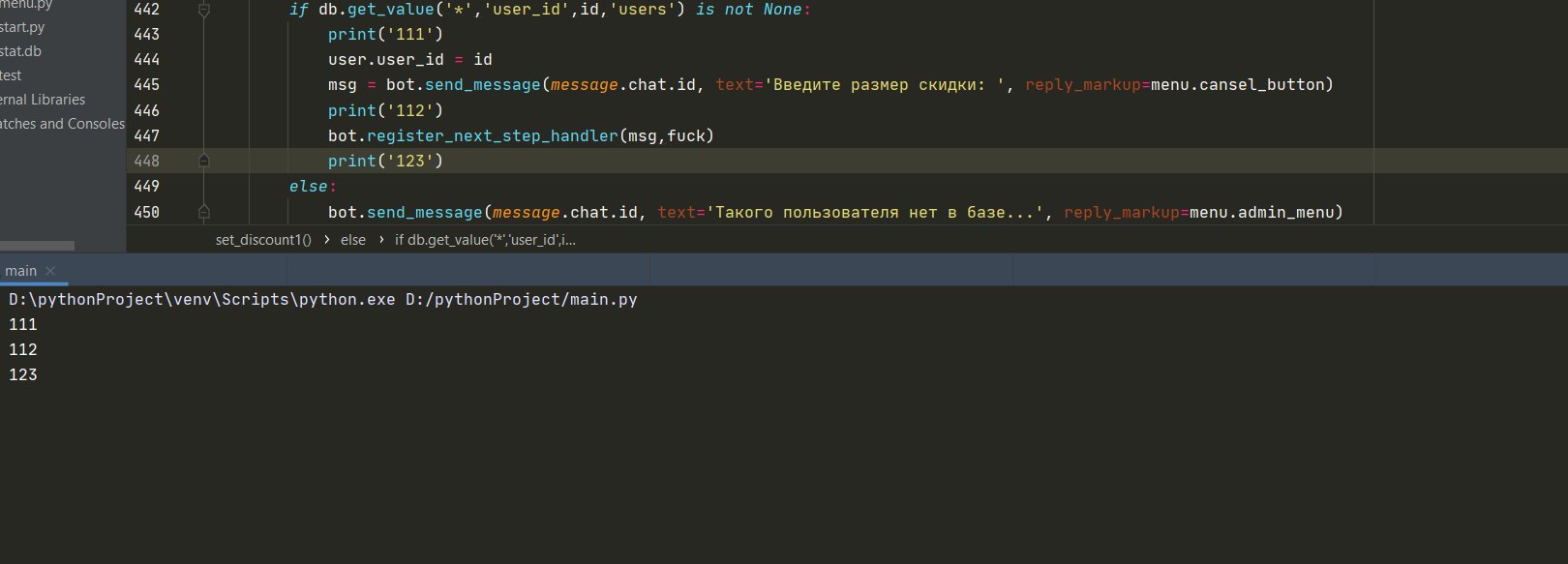Open start.py in project tree

[x=22, y=27]
